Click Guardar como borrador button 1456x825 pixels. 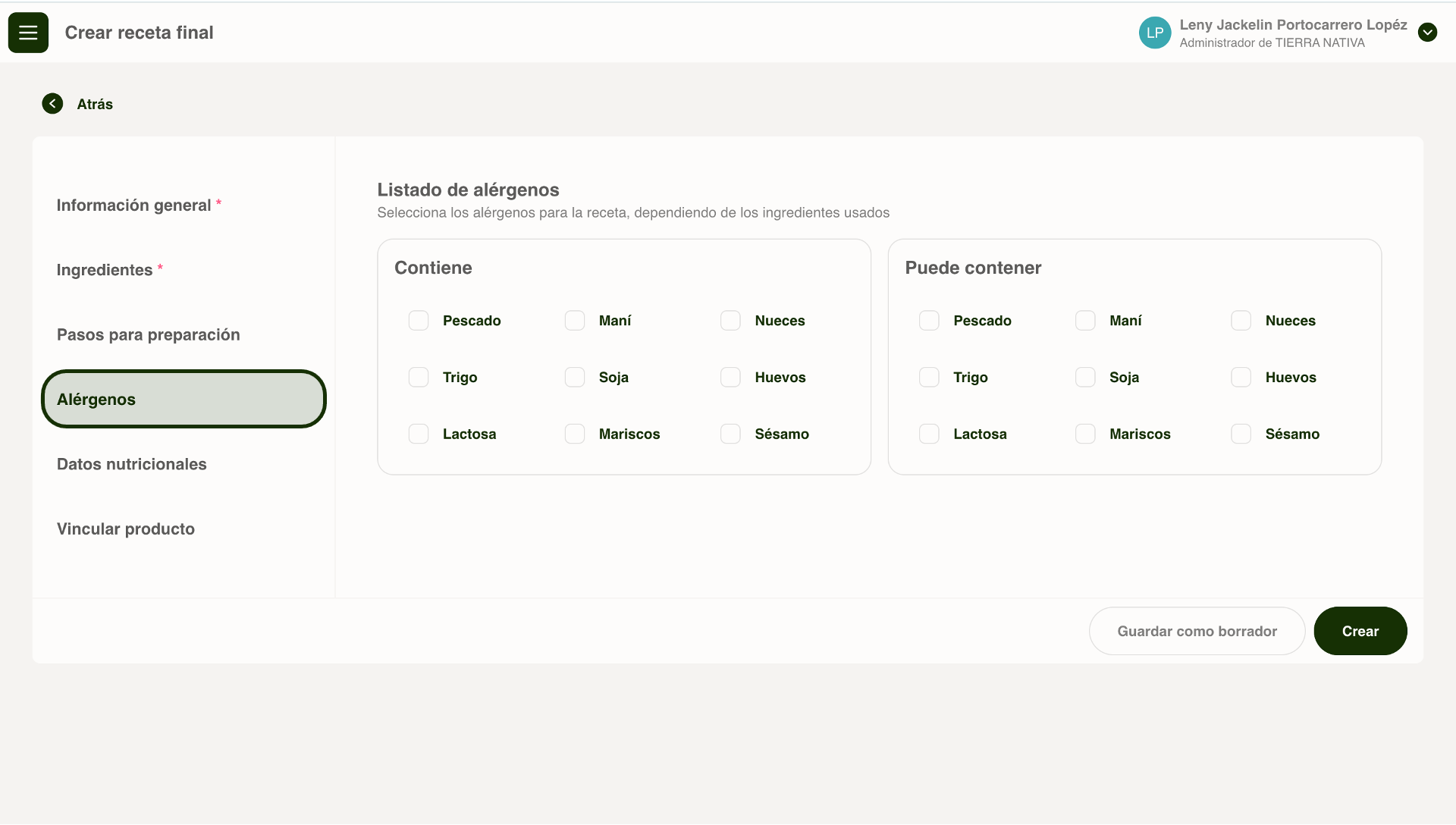coord(1197,631)
